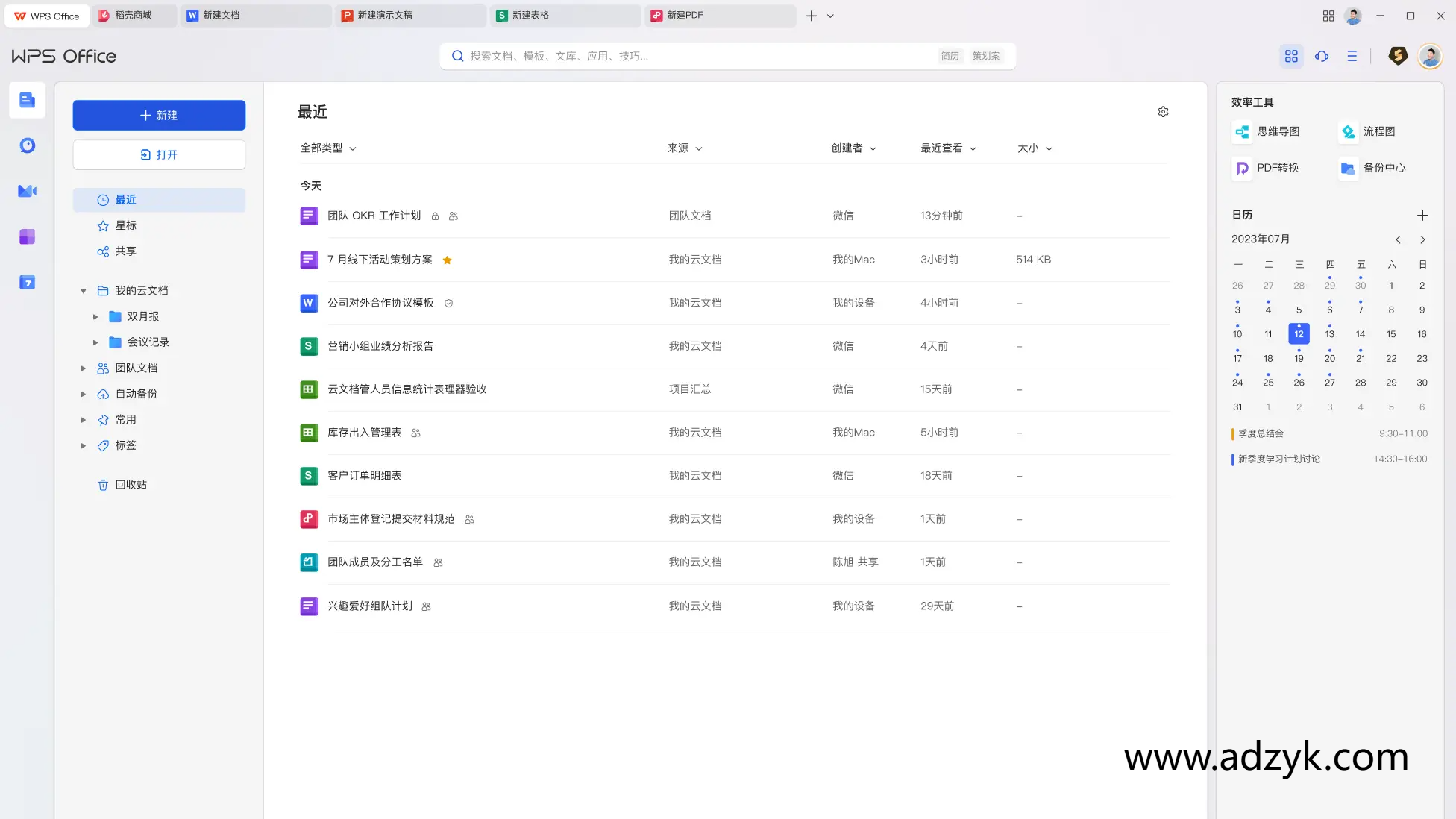
Task: Click the 打开 button
Action: (x=159, y=154)
